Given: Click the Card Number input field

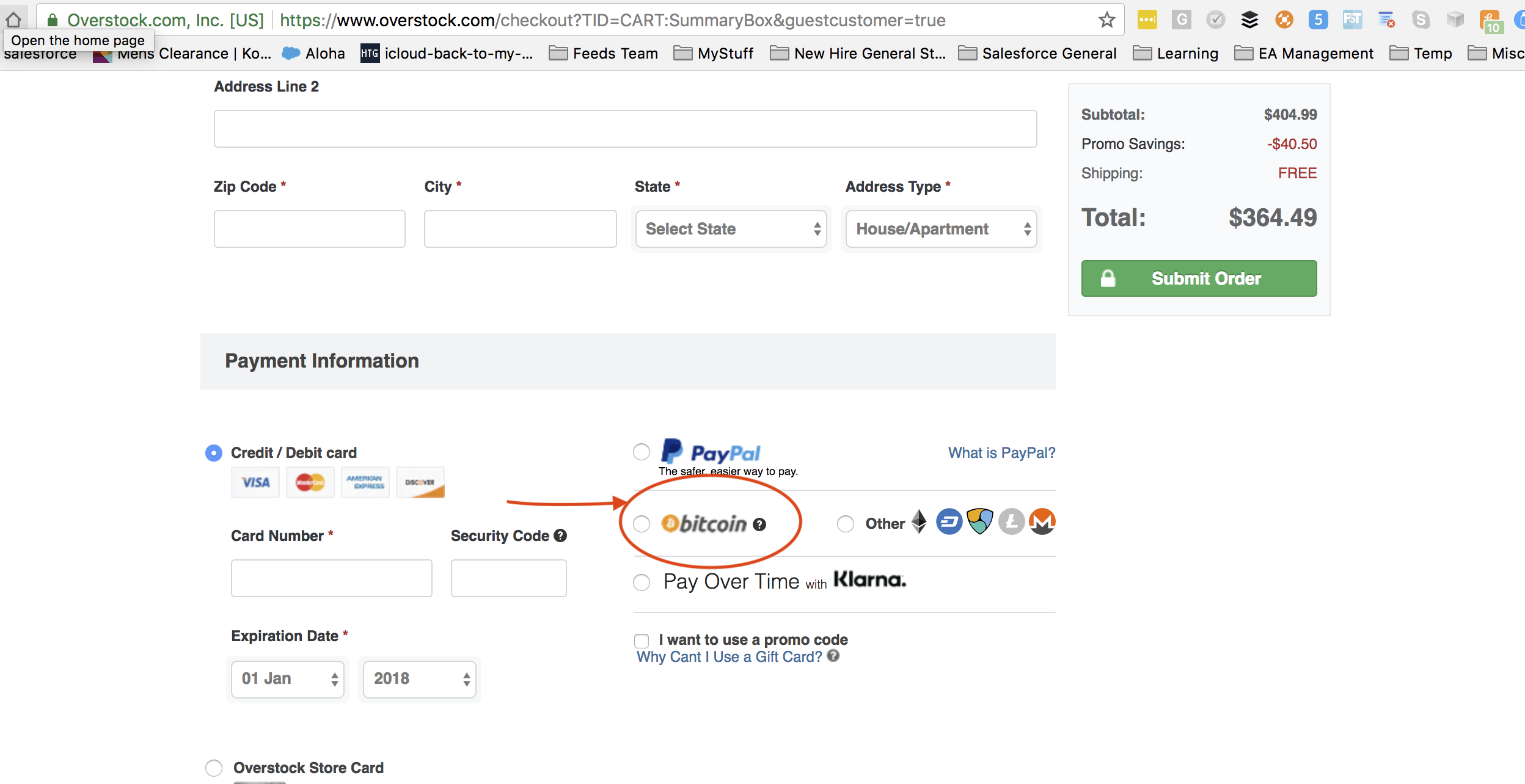Looking at the screenshot, I should point(332,578).
